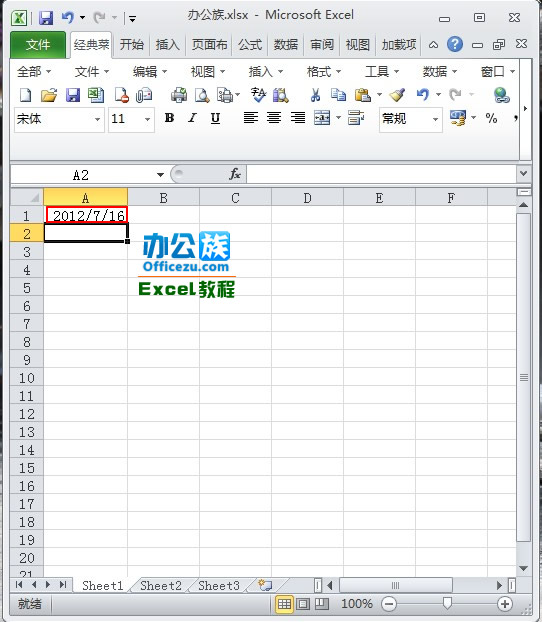Image resolution: width=542 pixels, height=622 pixels.
Task: Click the insert function fx button
Action: click(x=234, y=174)
